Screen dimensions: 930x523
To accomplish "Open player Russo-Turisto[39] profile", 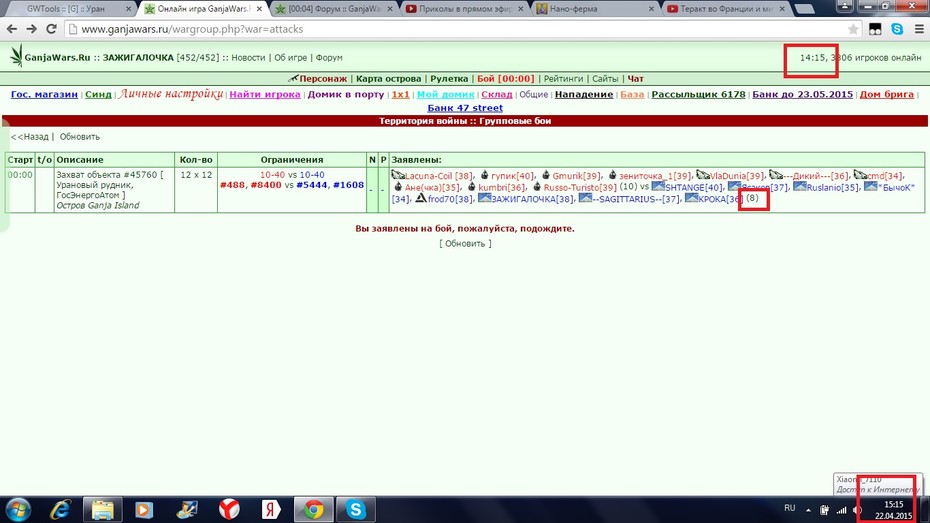I will pos(580,187).
